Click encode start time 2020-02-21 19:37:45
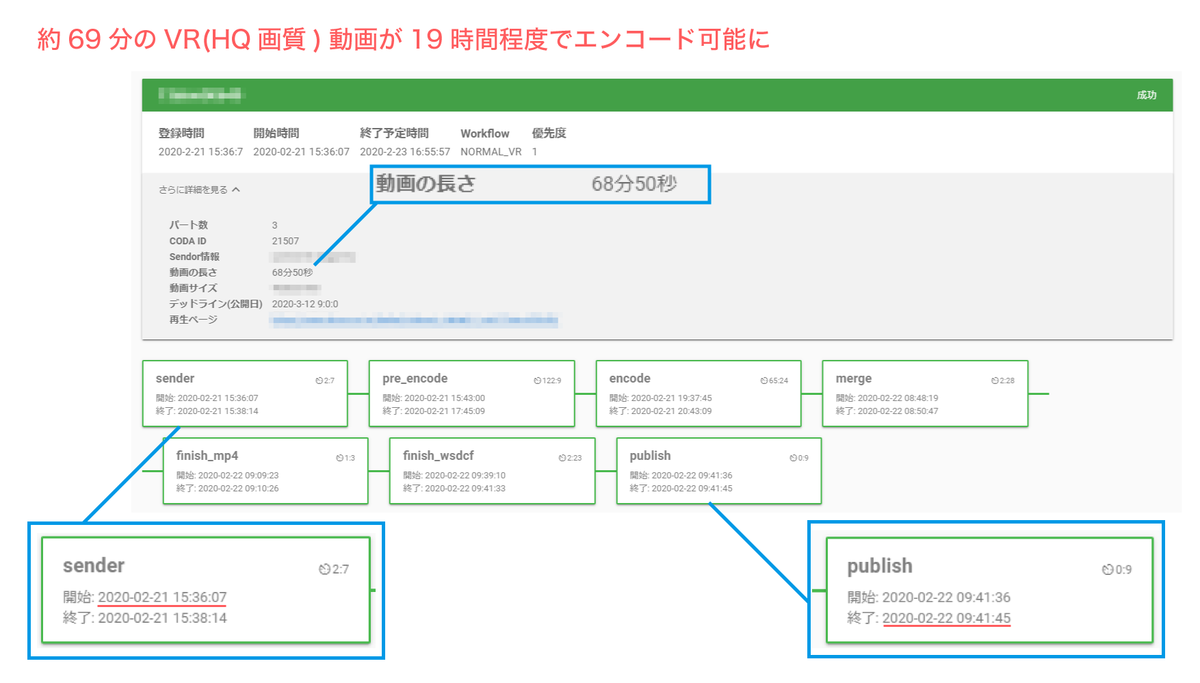This screenshot has height=683, width=1200. point(670,398)
